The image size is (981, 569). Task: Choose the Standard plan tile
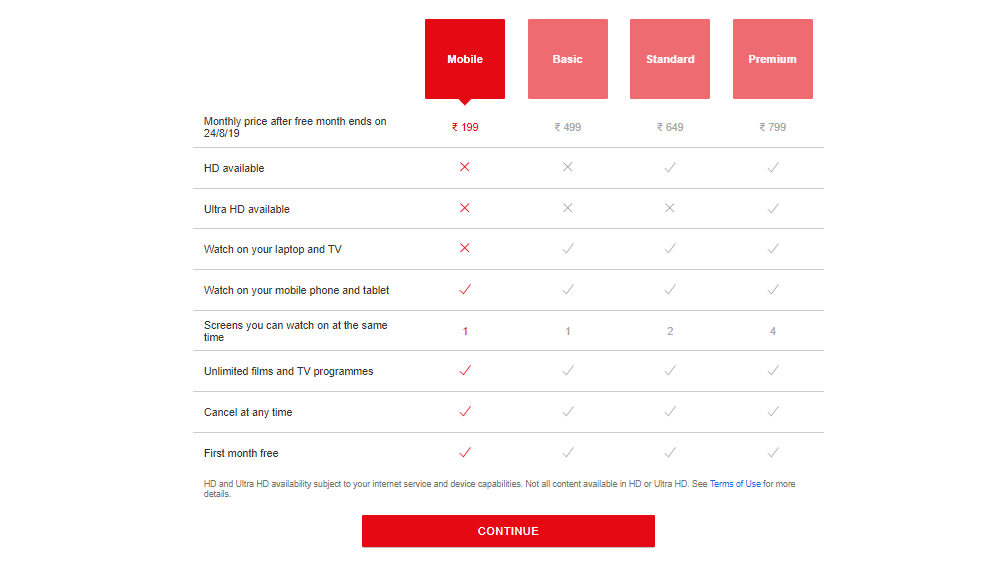pyautogui.click(x=670, y=59)
